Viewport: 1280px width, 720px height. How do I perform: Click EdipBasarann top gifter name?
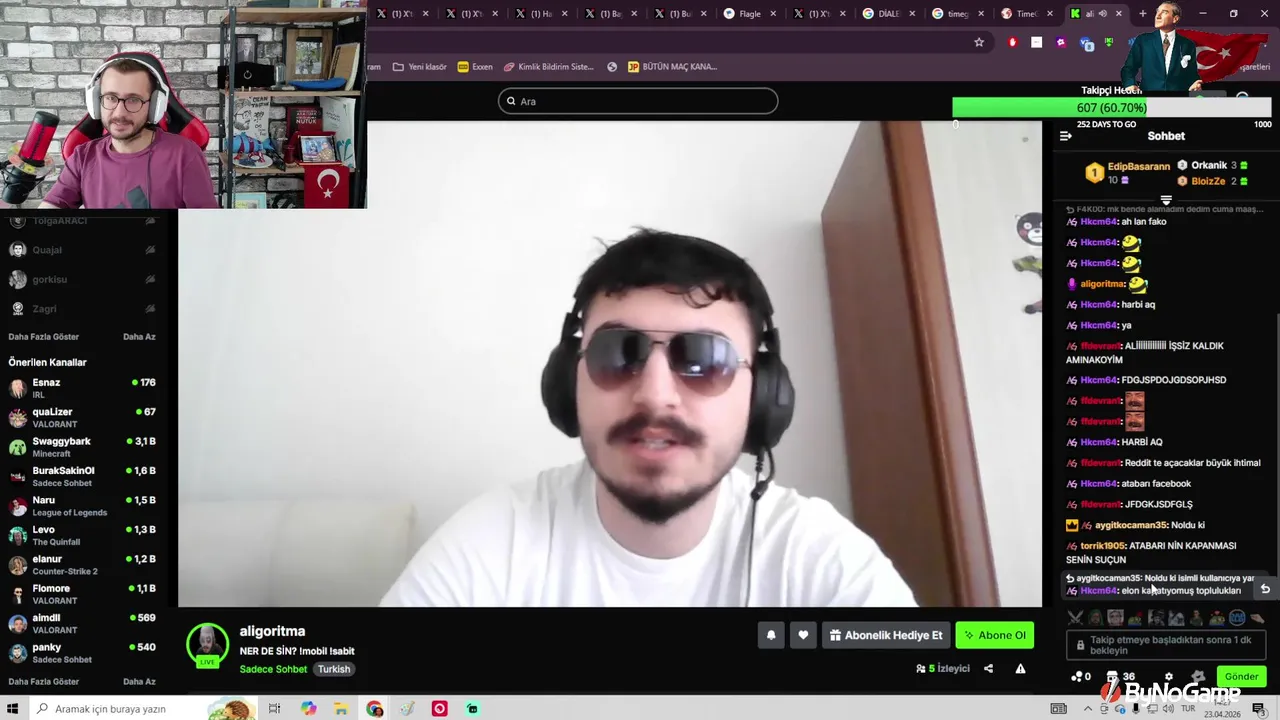click(1138, 166)
